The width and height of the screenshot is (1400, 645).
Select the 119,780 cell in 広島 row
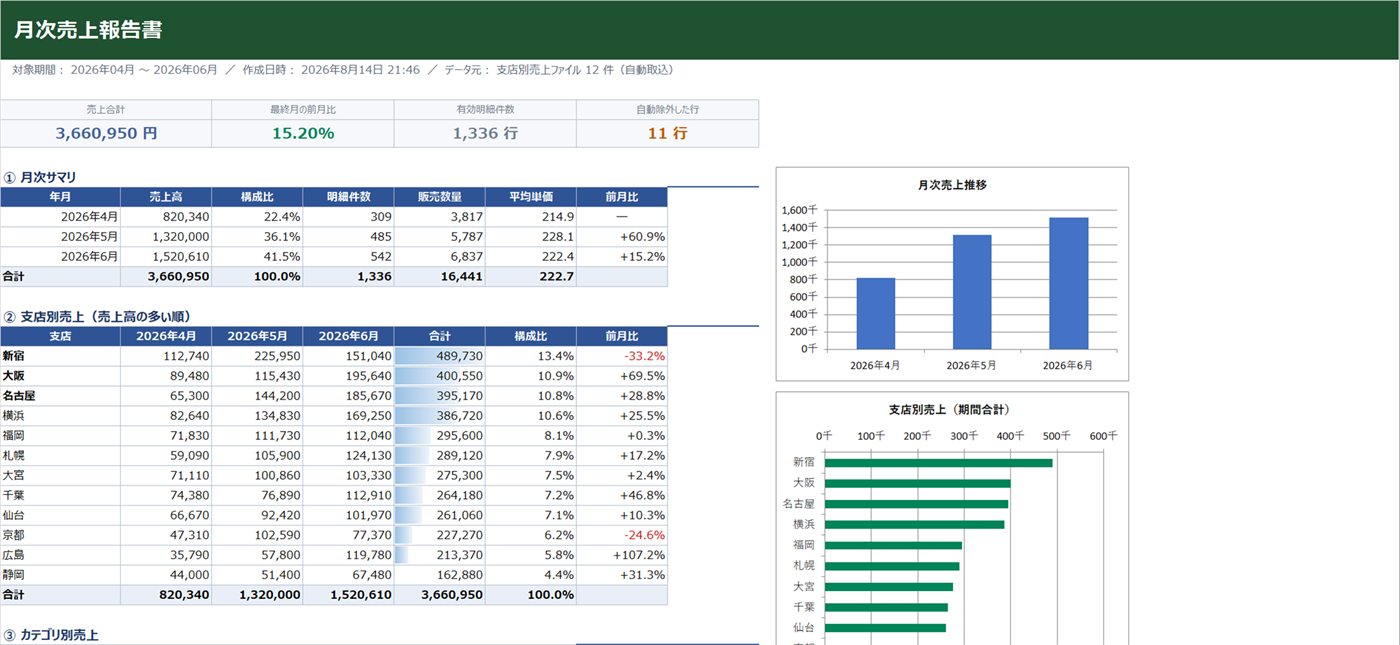tap(348, 555)
